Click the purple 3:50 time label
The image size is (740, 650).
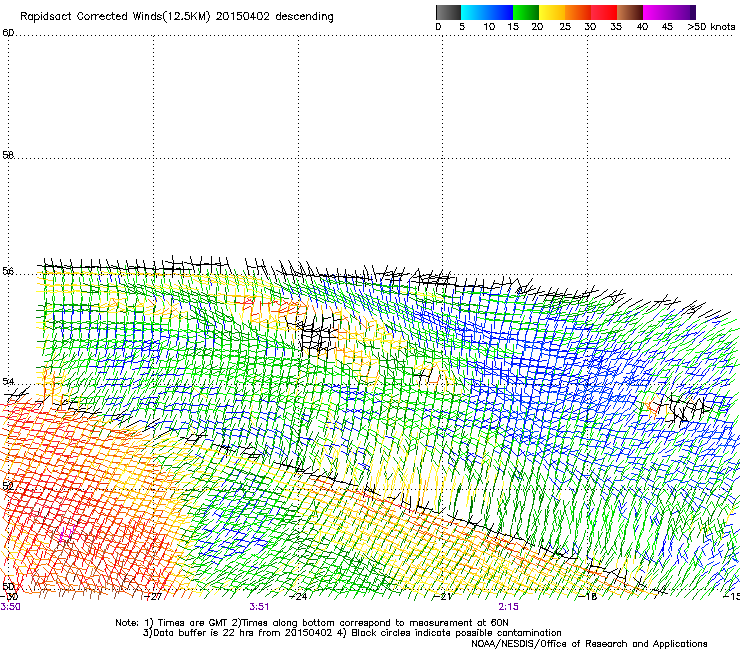coord(10,607)
